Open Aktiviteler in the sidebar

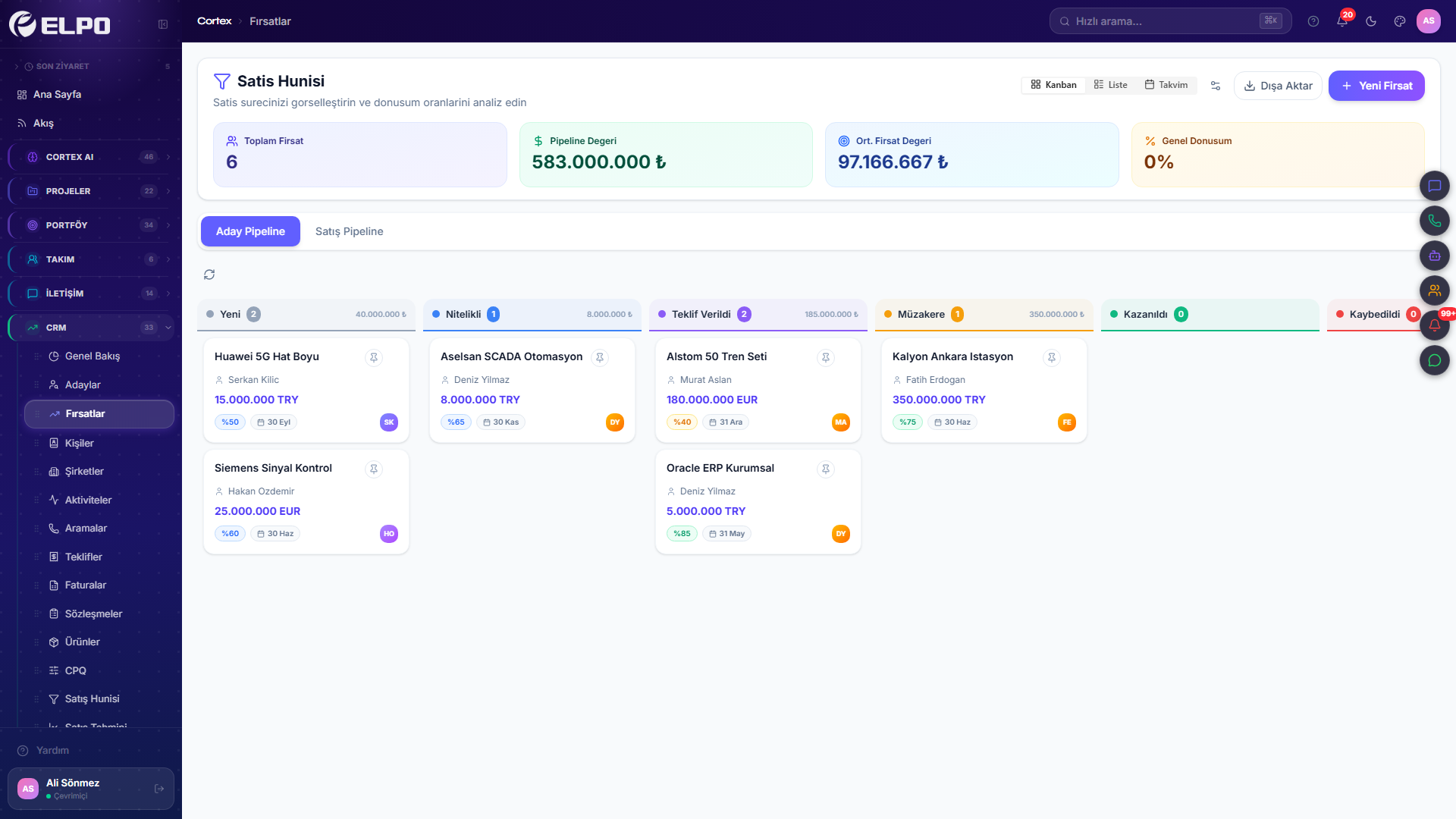(99, 500)
